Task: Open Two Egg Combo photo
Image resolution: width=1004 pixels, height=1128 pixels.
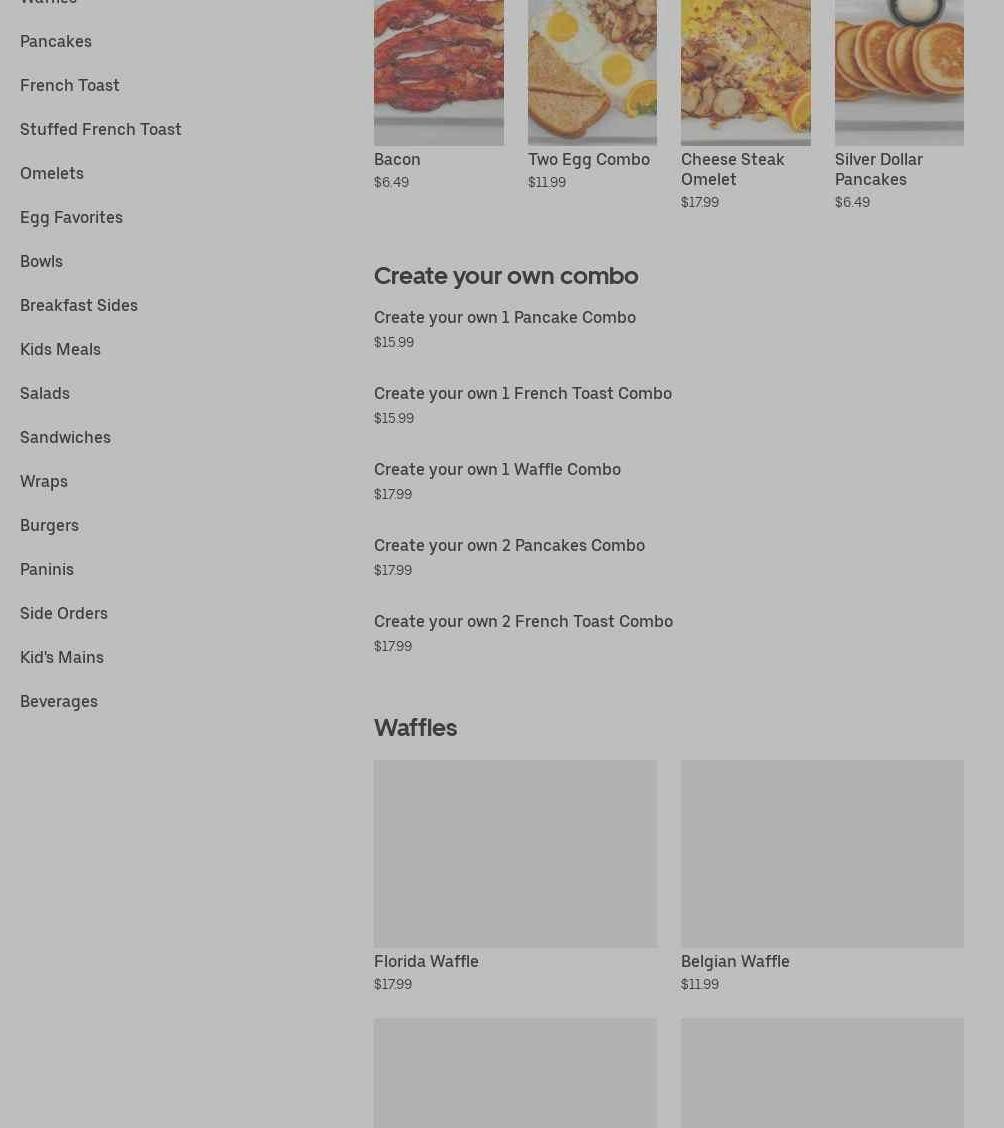Action: pyautogui.click(x=593, y=72)
